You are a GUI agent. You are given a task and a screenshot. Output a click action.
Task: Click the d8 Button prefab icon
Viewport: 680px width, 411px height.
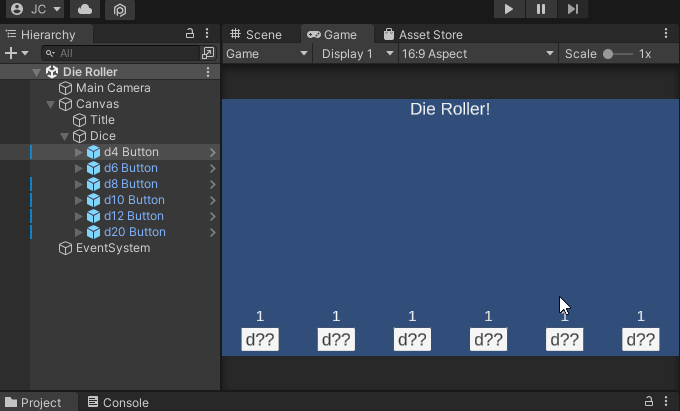click(x=93, y=184)
